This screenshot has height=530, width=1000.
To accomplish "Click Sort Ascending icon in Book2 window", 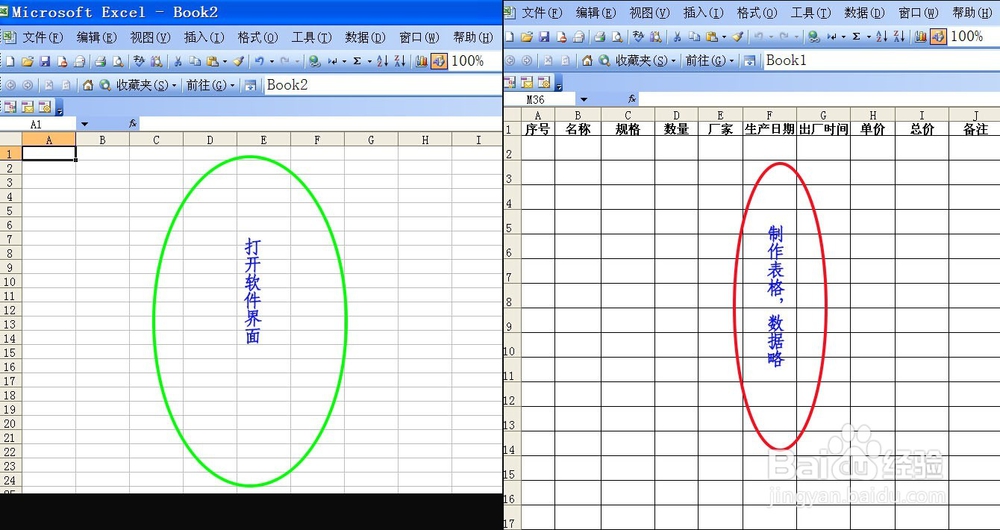I will [x=383, y=61].
